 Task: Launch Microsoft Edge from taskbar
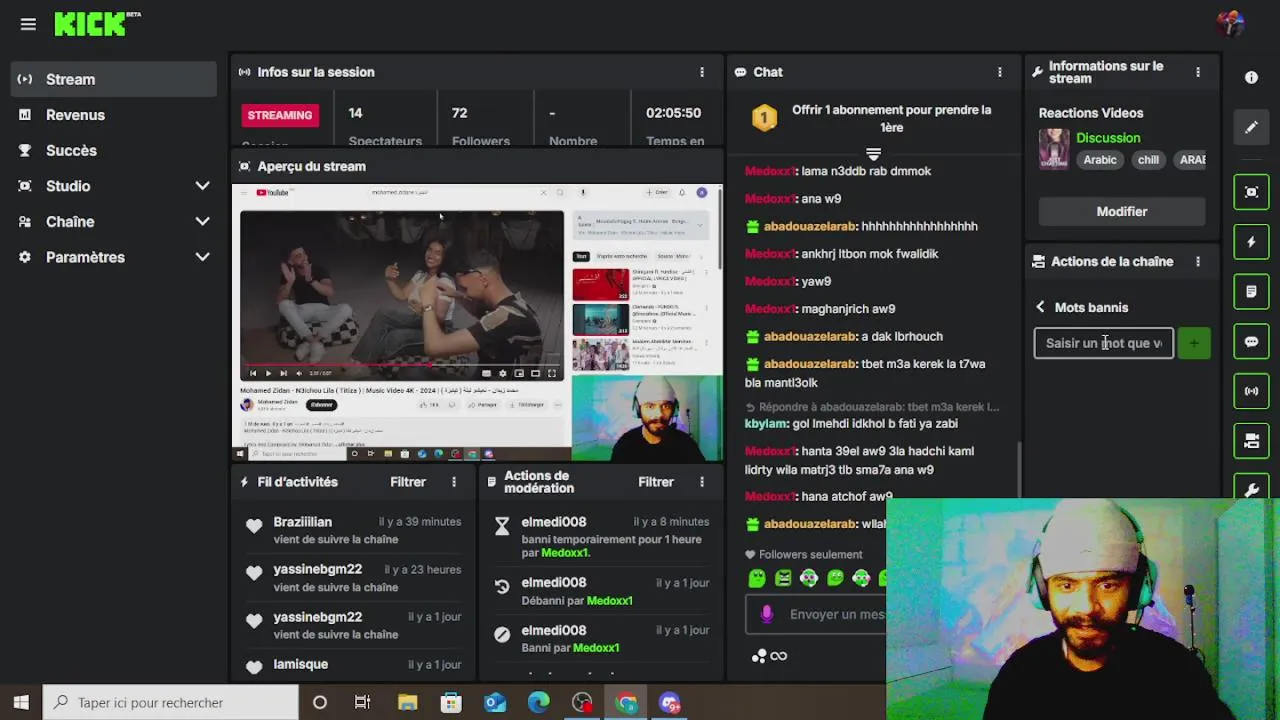[539, 702]
